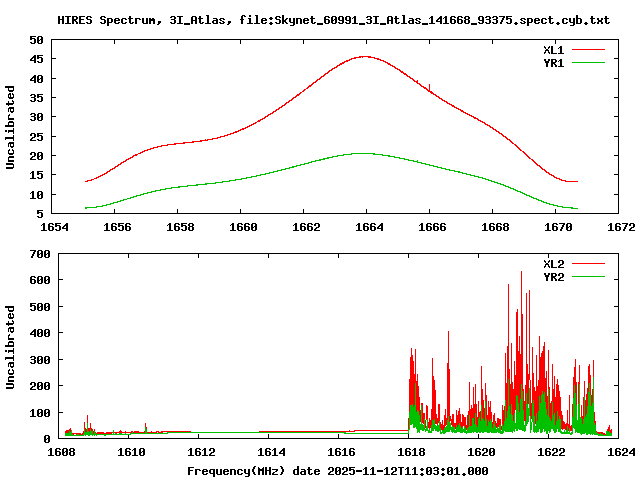Click the red XL1 legend line sample

tap(589, 48)
